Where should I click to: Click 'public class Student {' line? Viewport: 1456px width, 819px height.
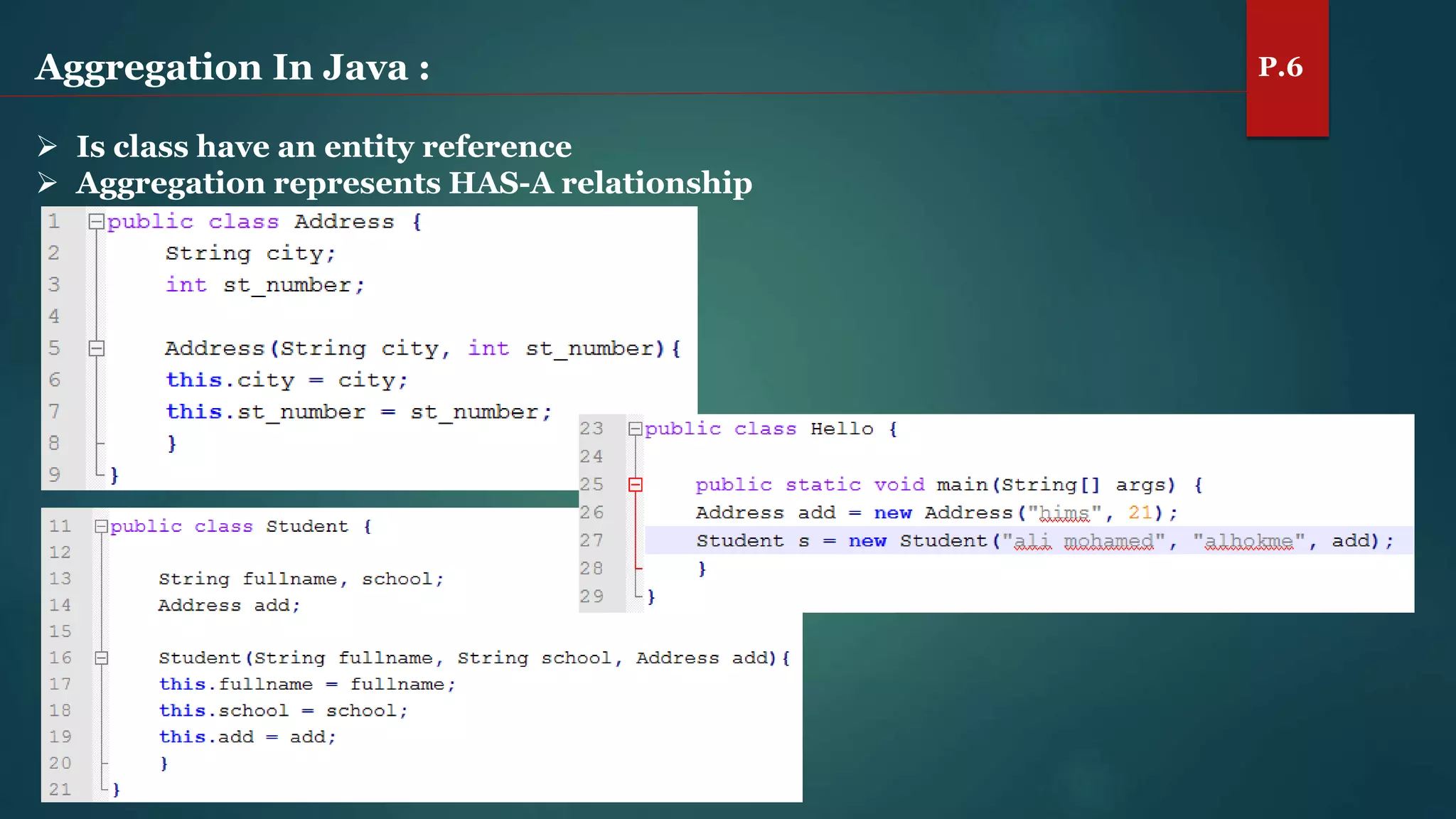click(241, 527)
